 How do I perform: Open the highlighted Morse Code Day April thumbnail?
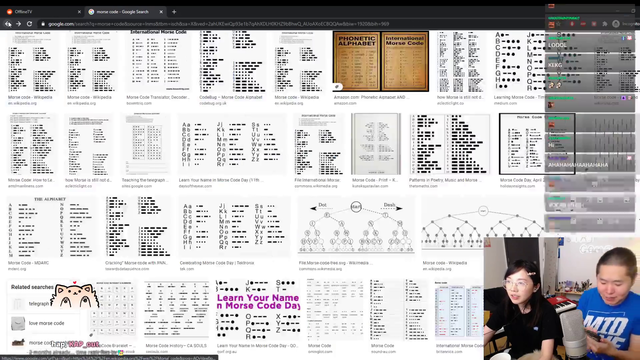[537, 144]
